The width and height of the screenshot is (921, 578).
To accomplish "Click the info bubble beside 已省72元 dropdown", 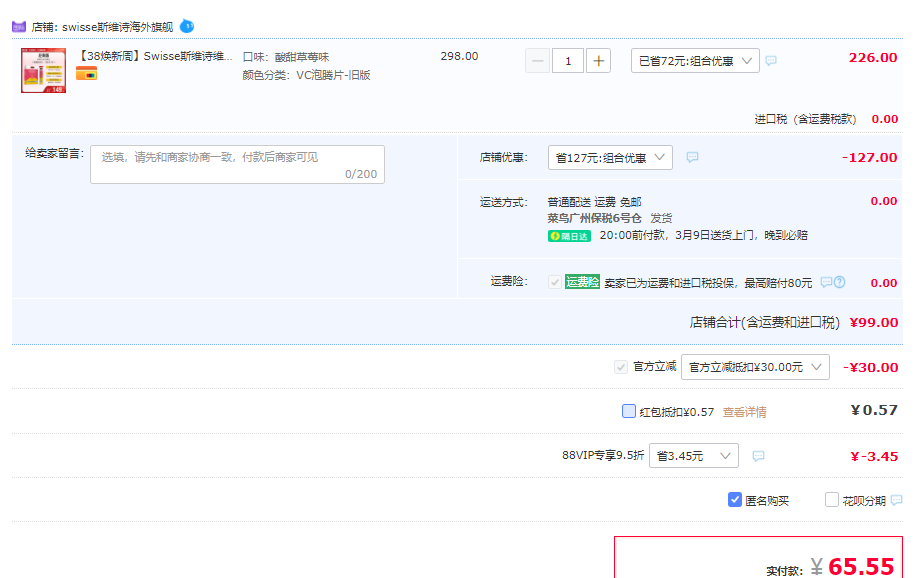I will coord(771,61).
